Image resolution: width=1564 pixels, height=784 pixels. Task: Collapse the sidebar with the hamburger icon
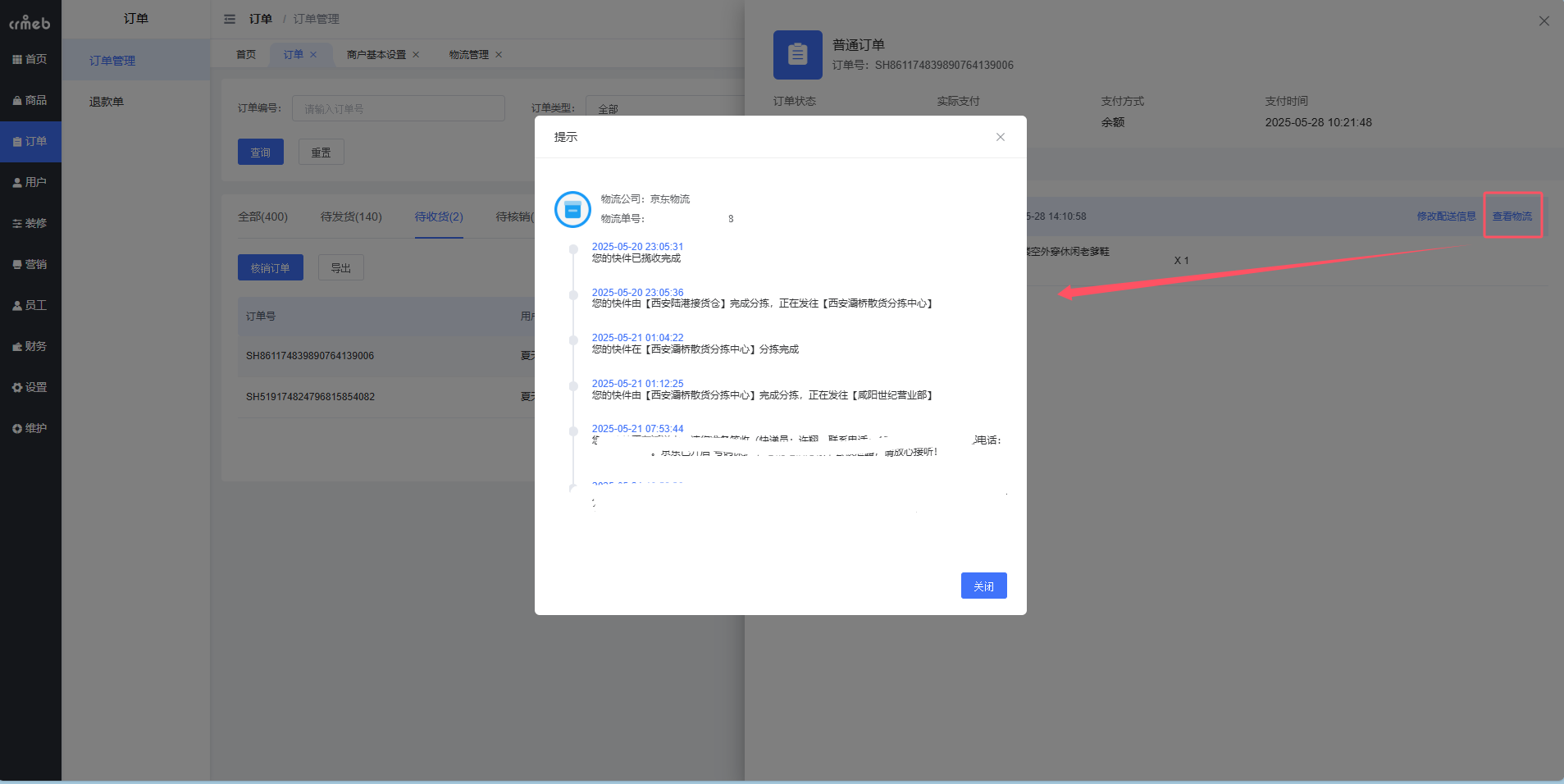click(230, 18)
